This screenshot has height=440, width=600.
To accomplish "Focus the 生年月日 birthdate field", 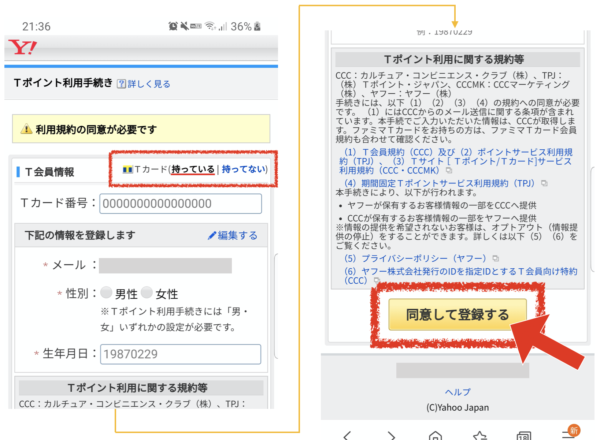I will [181, 354].
